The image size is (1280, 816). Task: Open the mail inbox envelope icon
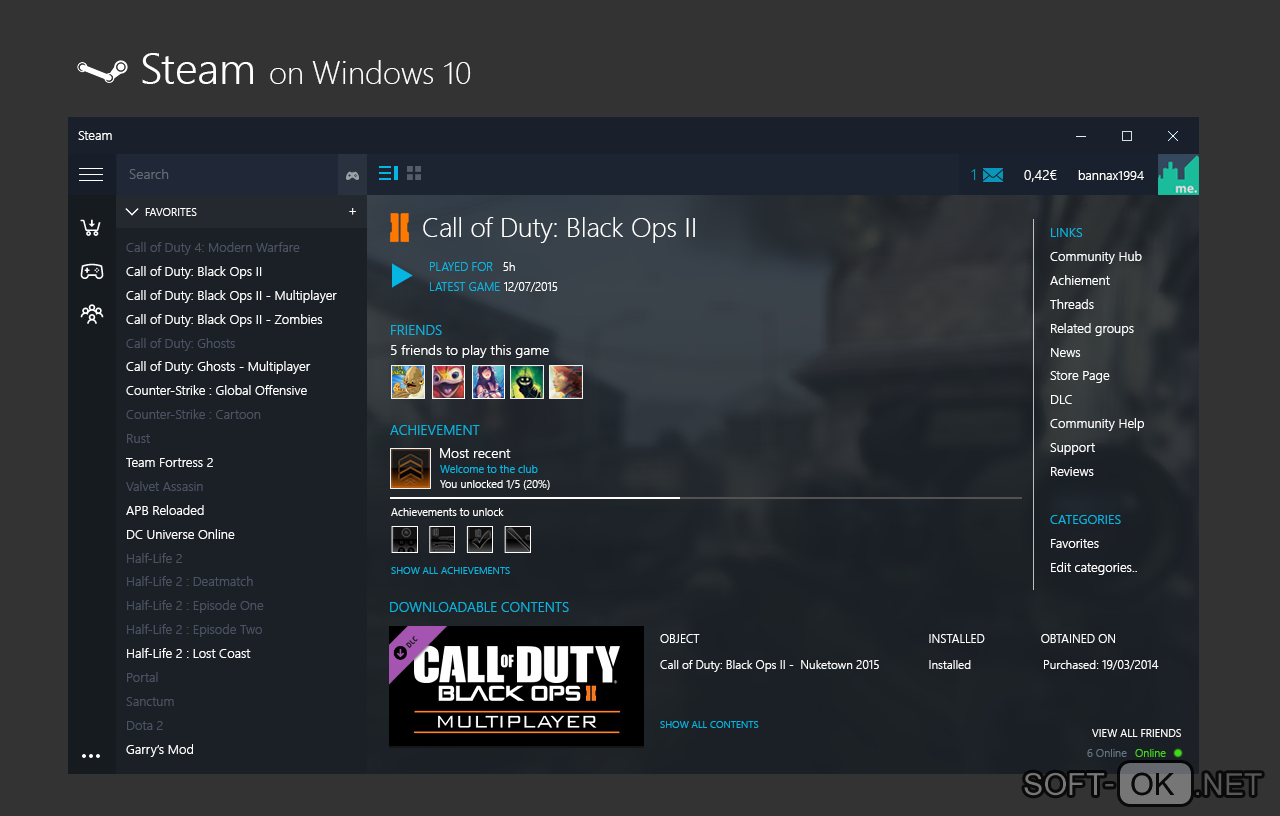click(992, 175)
